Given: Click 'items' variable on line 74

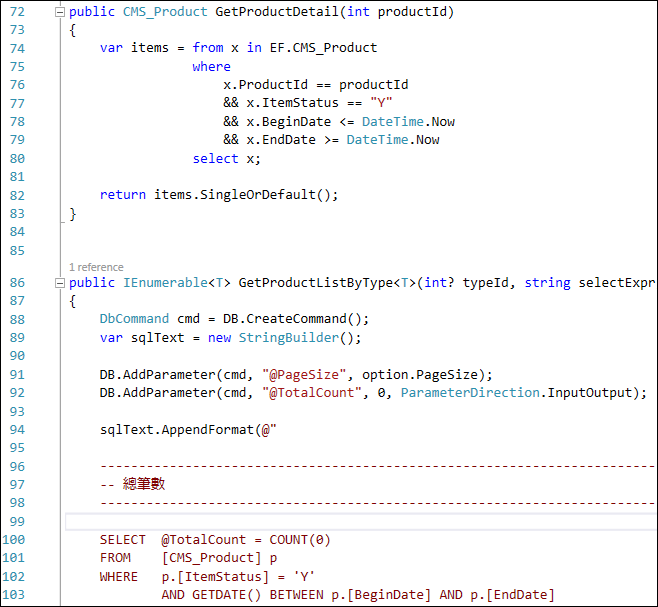Looking at the screenshot, I should click(x=150, y=48).
